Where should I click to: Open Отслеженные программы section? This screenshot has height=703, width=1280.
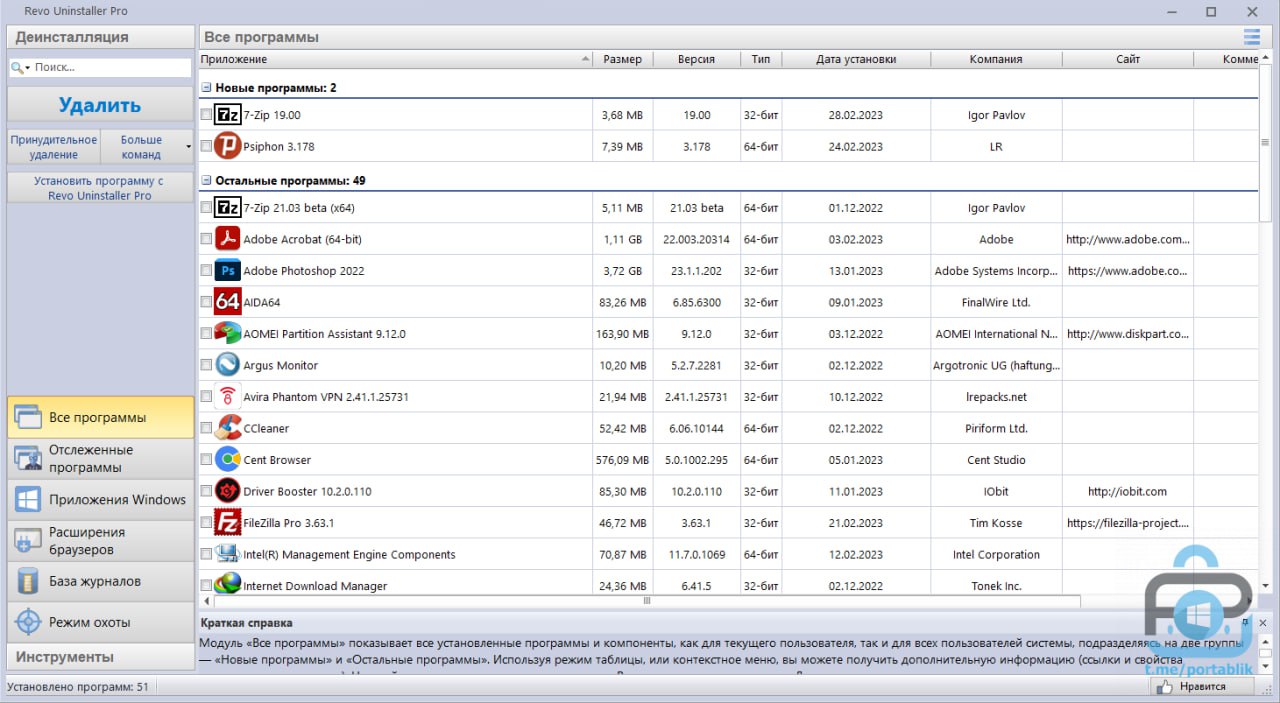coord(101,458)
